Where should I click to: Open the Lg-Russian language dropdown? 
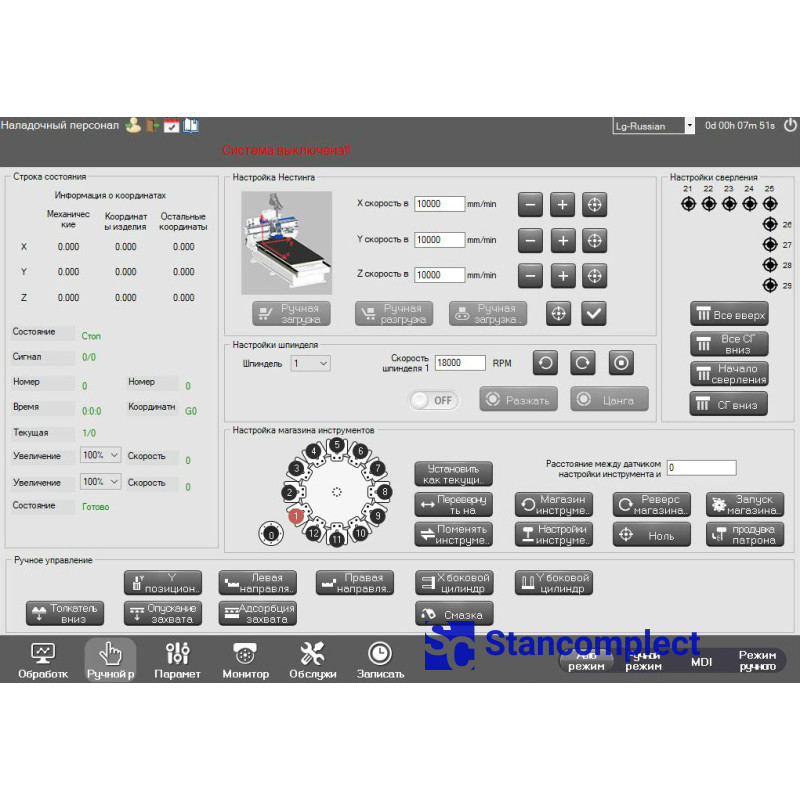pos(654,126)
